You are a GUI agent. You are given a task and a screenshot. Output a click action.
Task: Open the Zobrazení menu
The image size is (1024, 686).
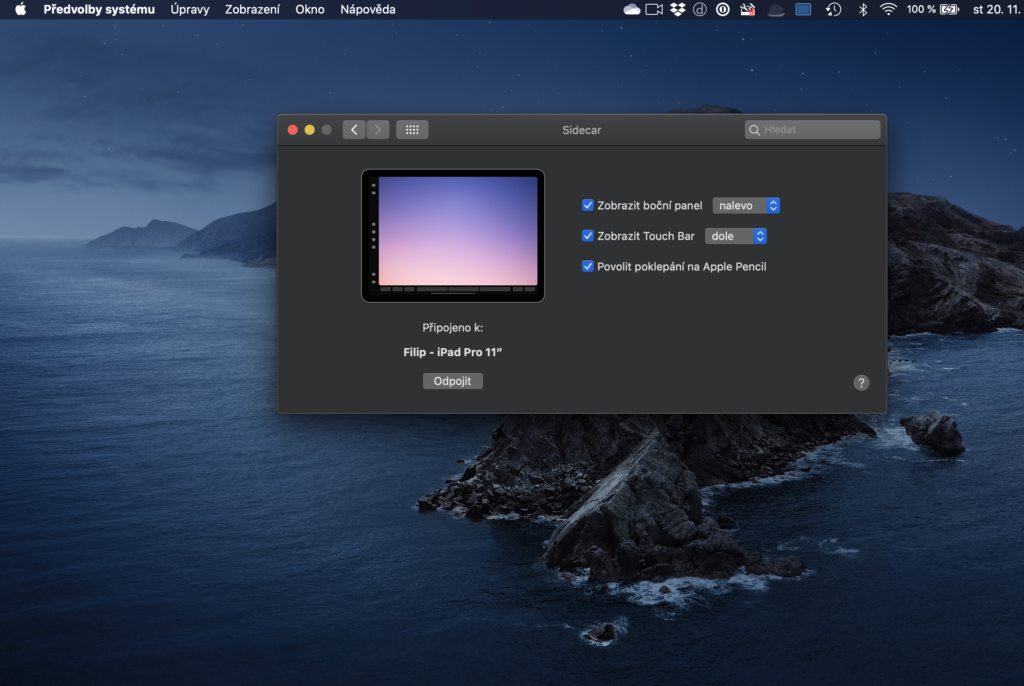point(252,9)
